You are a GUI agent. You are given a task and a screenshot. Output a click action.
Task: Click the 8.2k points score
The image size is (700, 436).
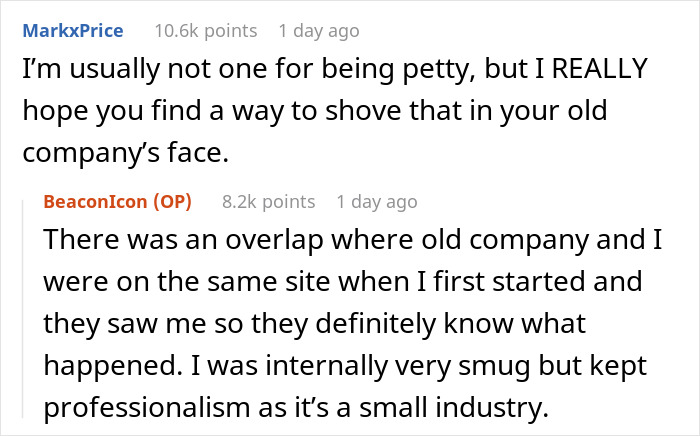(269, 201)
